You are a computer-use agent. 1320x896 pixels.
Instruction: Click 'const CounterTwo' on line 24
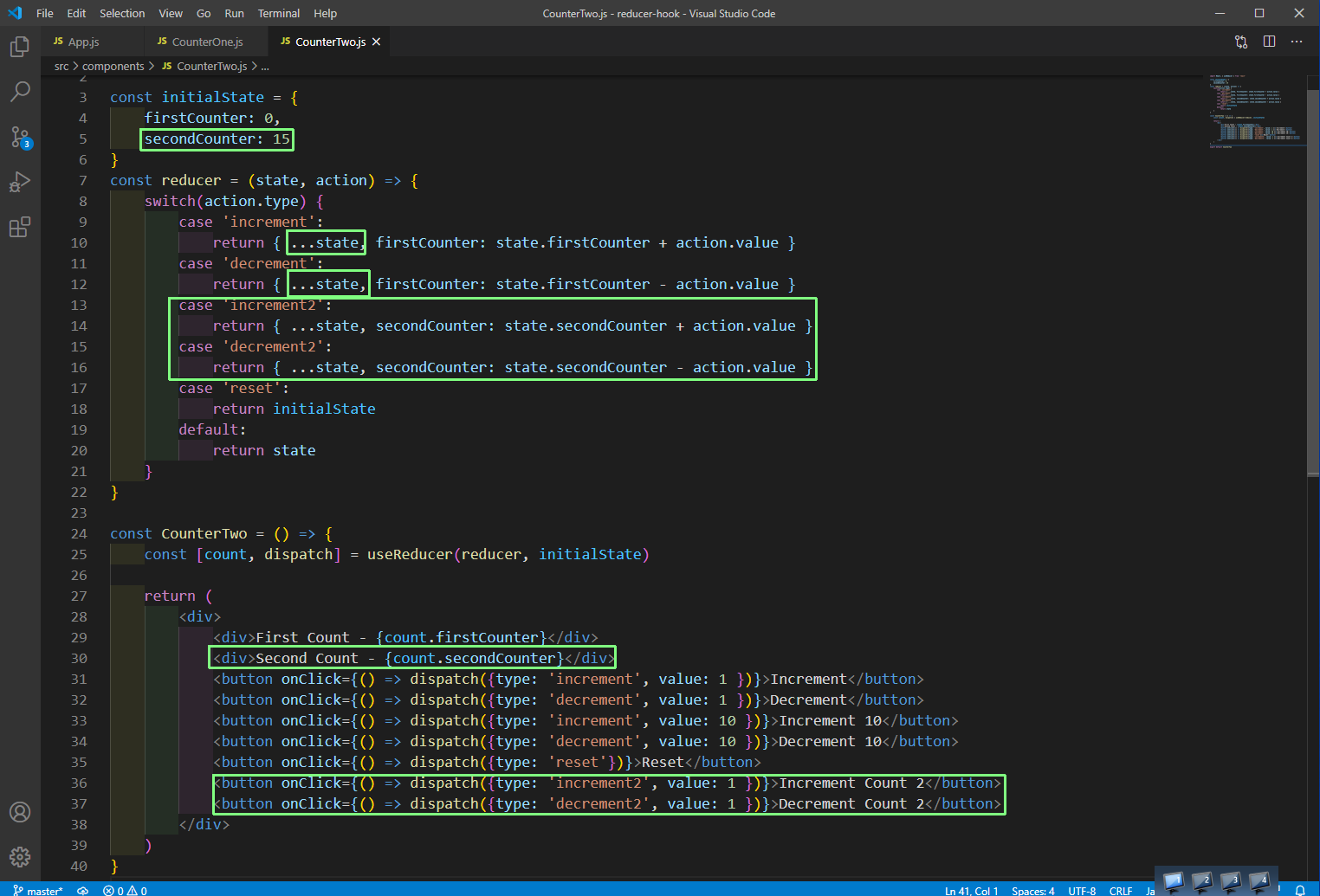[178, 533]
